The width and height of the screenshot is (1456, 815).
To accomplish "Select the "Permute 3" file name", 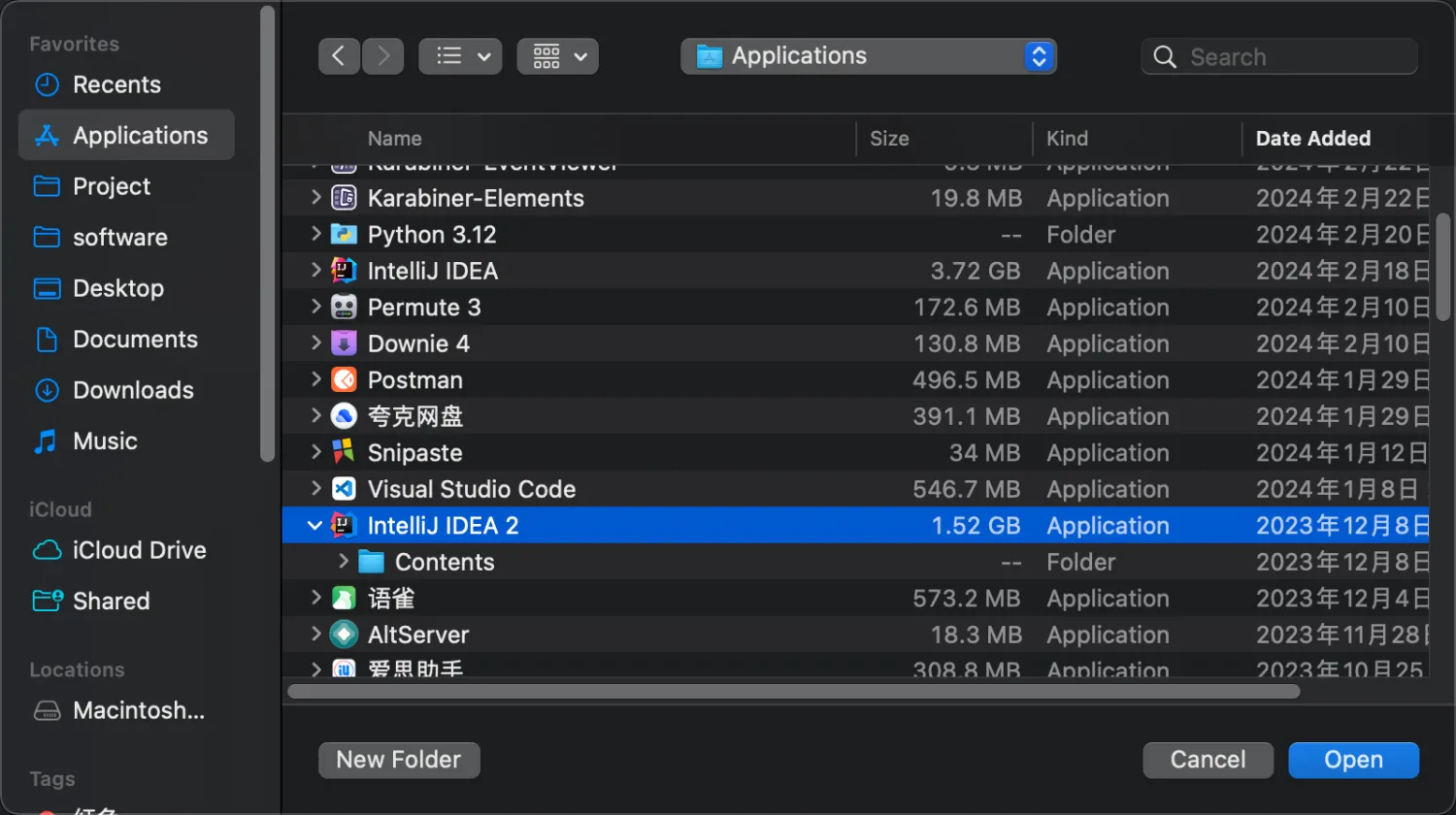I will point(424,307).
